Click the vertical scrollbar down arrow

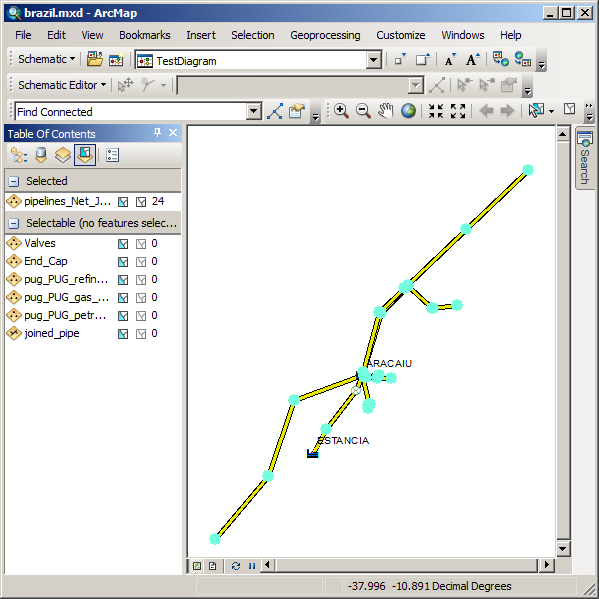(x=562, y=549)
